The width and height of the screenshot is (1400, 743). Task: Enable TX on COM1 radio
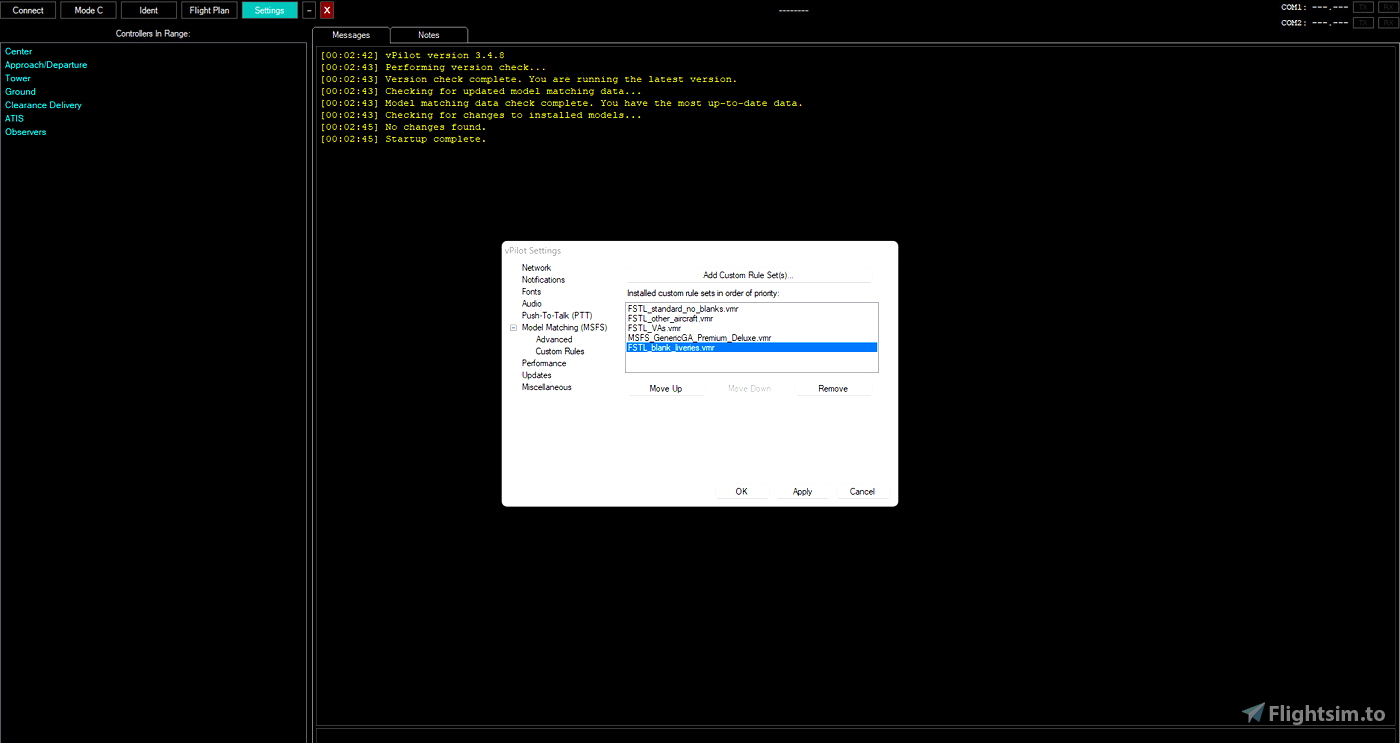click(1362, 6)
